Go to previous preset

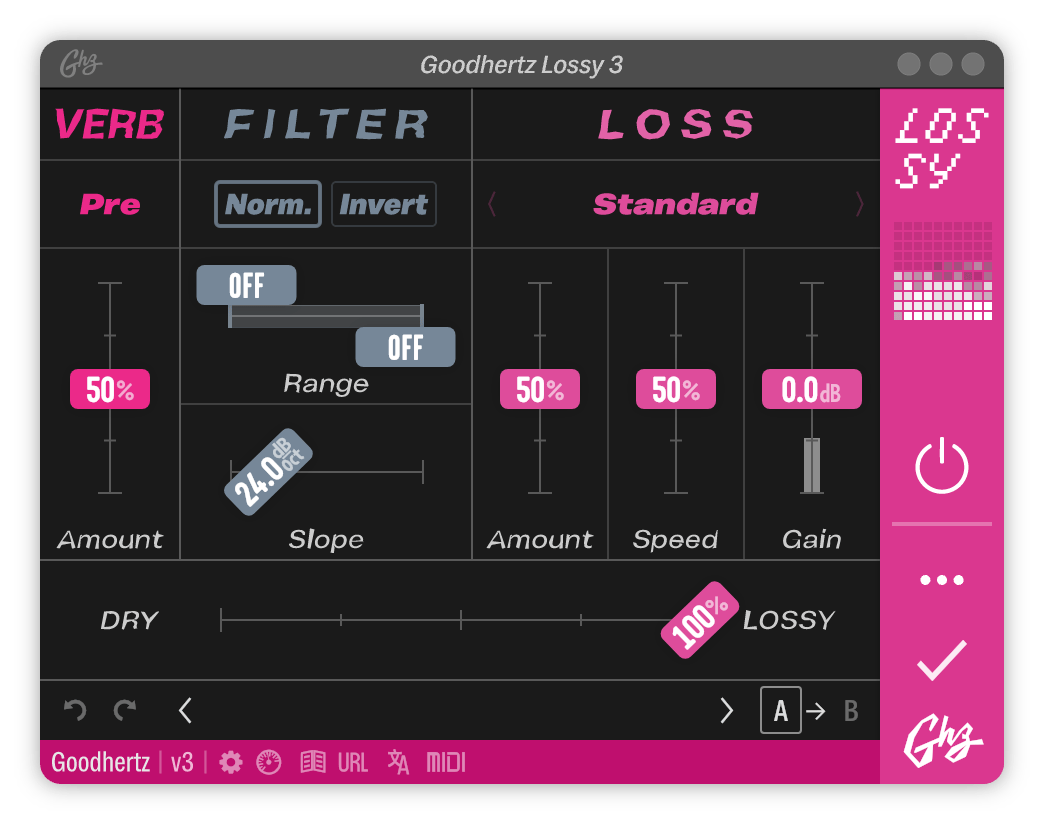(186, 710)
